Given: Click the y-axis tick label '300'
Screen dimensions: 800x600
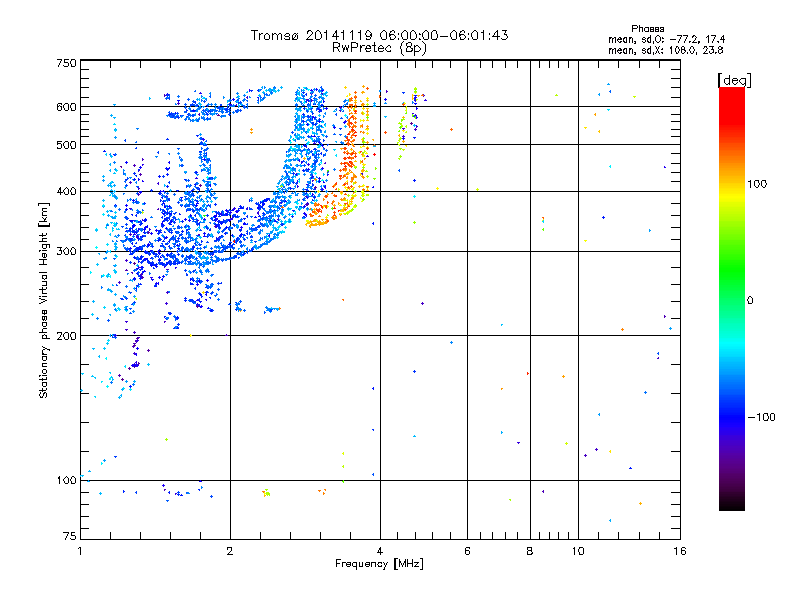Looking at the screenshot, I should 66,251.
